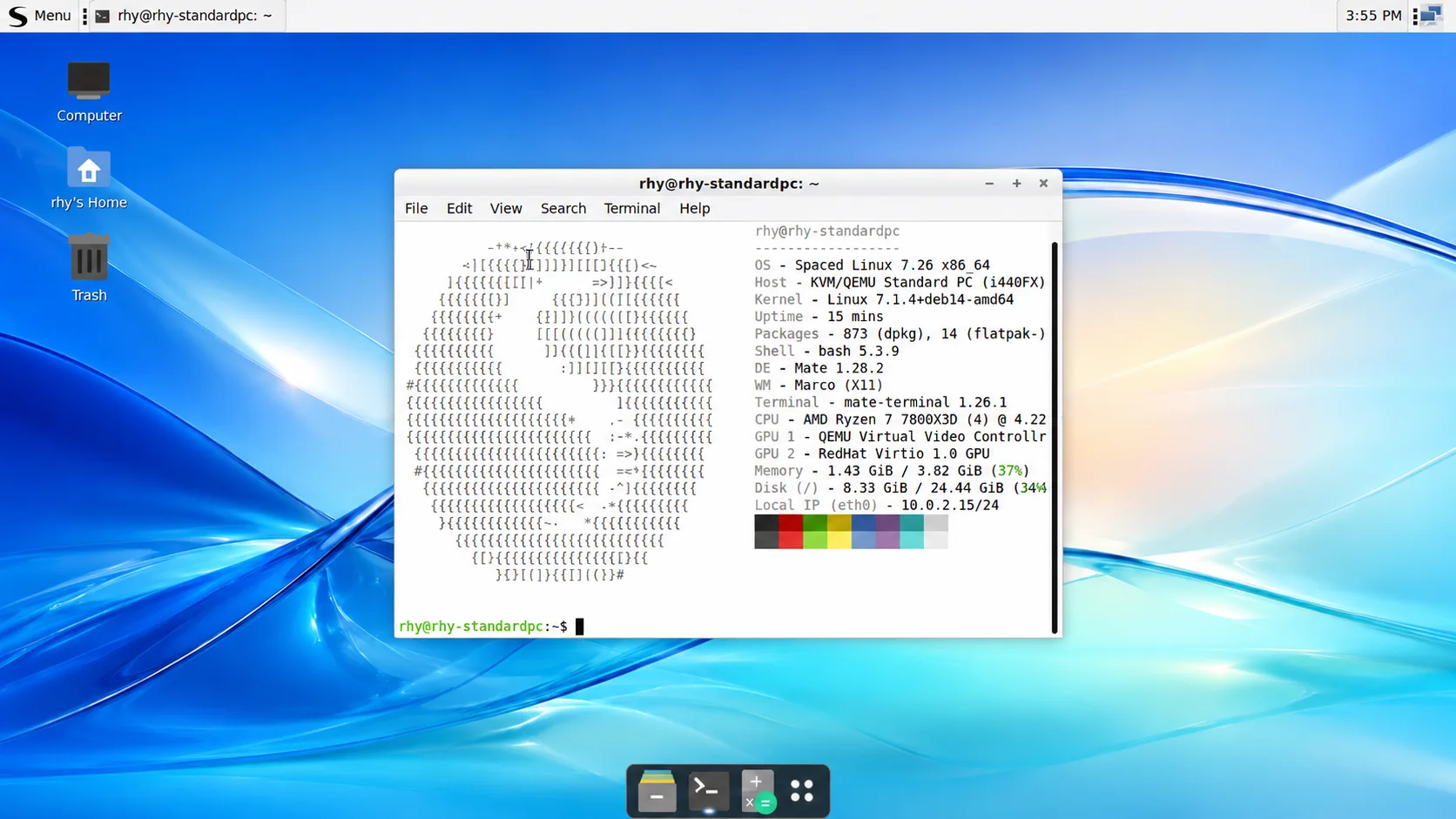Click the green color block in the terminal
The height and width of the screenshot is (819, 1456).
815,531
